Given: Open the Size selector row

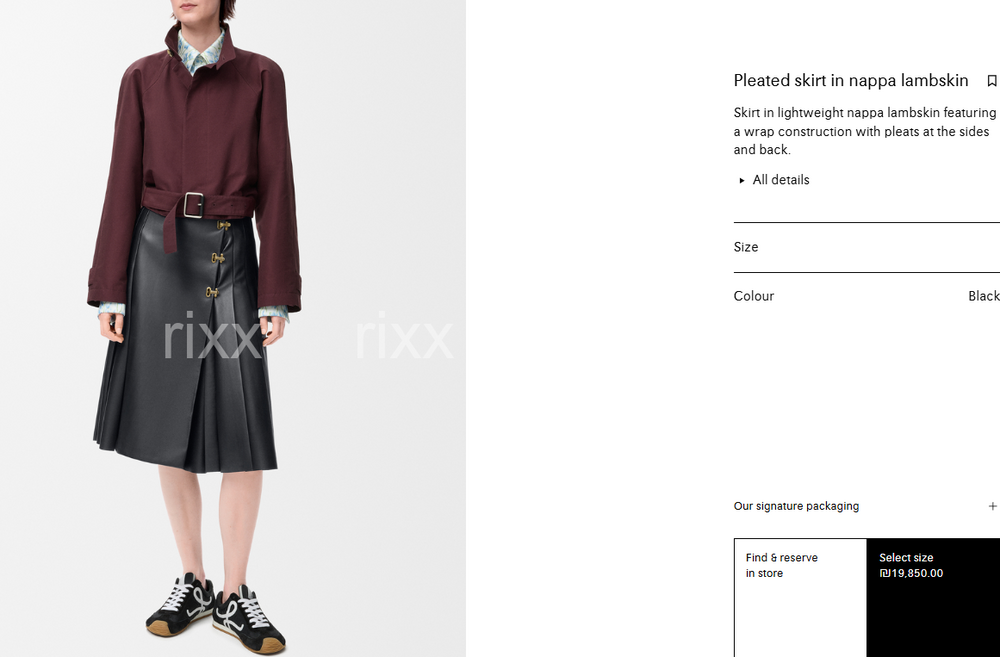Looking at the screenshot, I should click(x=867, y=247).
